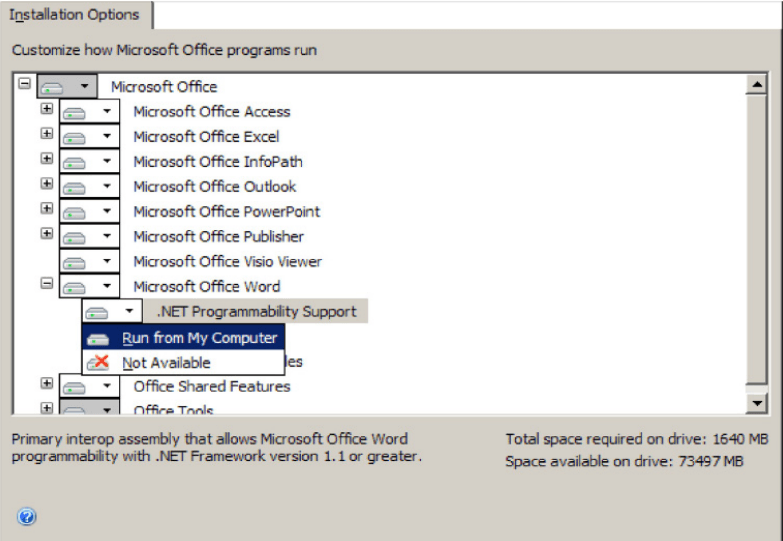783x541 pixels.
Task: Open the Help icon at dialog bottom
Action: pyautogui.click(x=26, y=516)
